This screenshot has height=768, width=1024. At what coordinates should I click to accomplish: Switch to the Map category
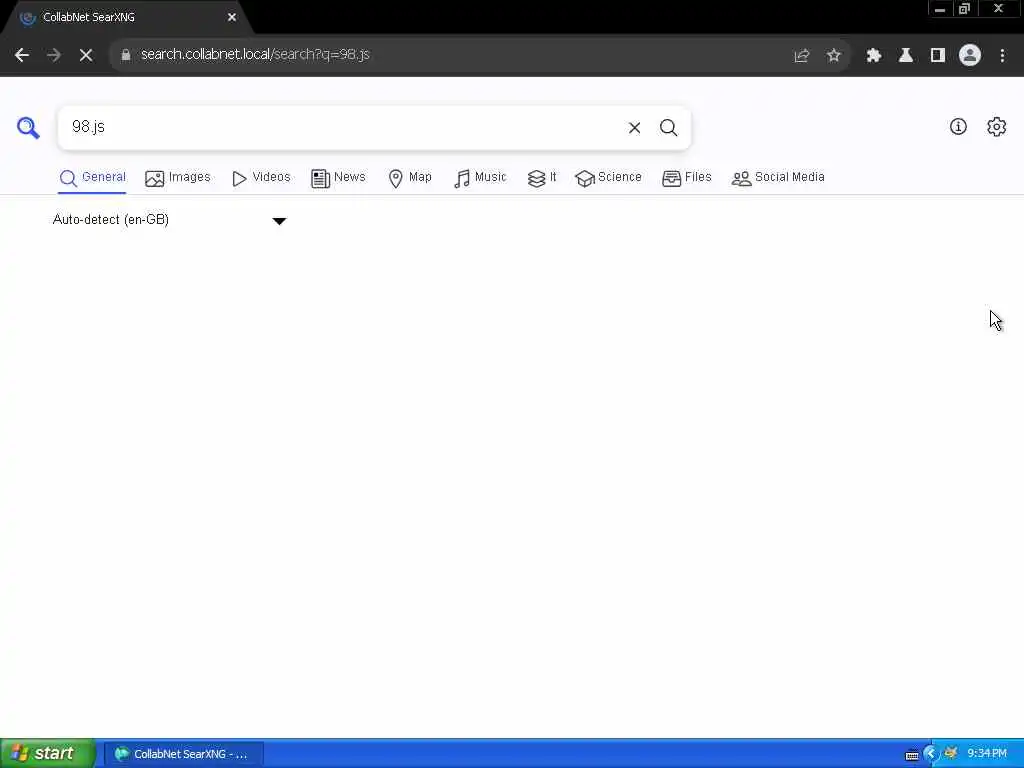click(410, 178)
